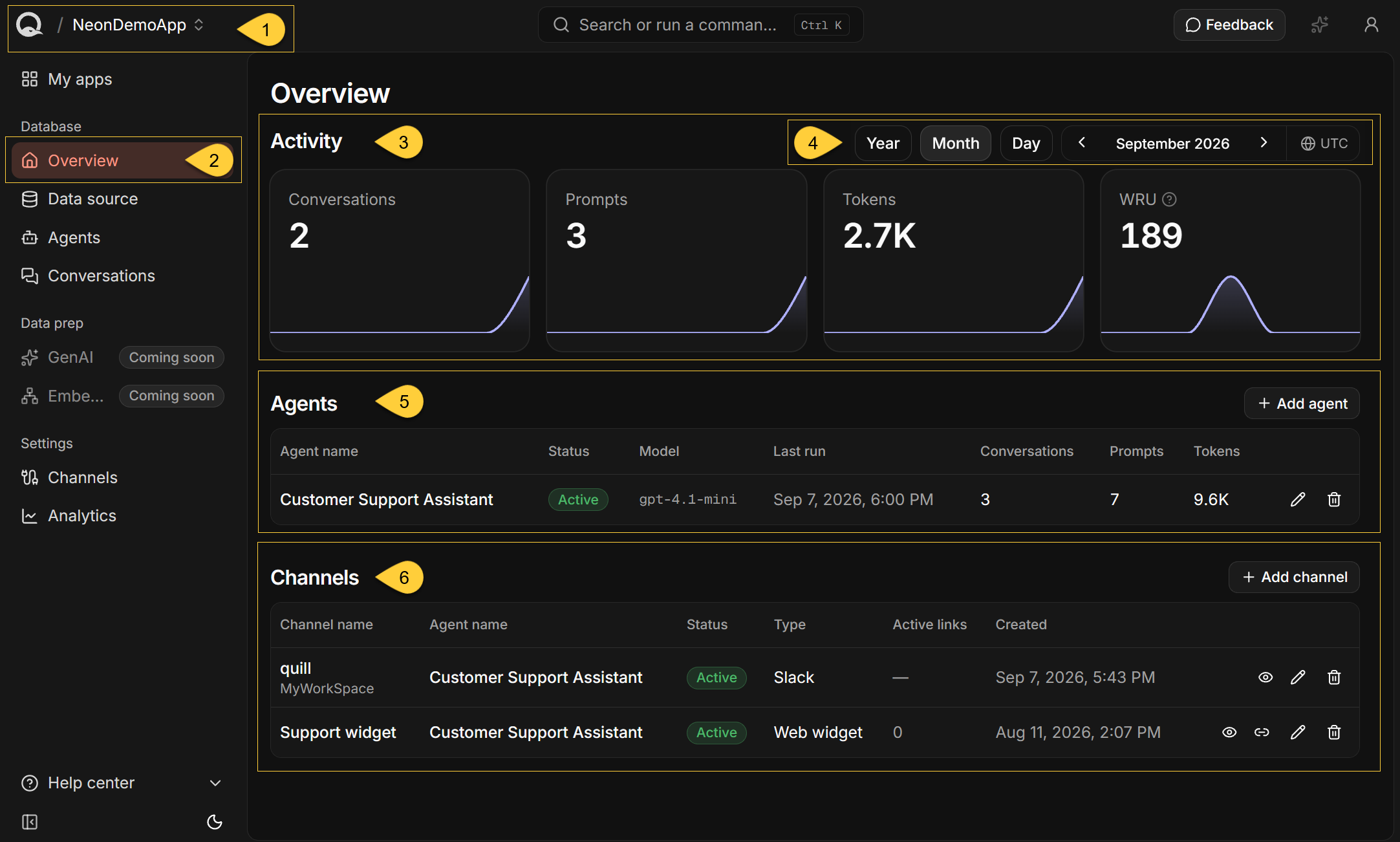1400x842 pixels.
Task: Open the Feedback dialog
Action: click(1229, 25)
